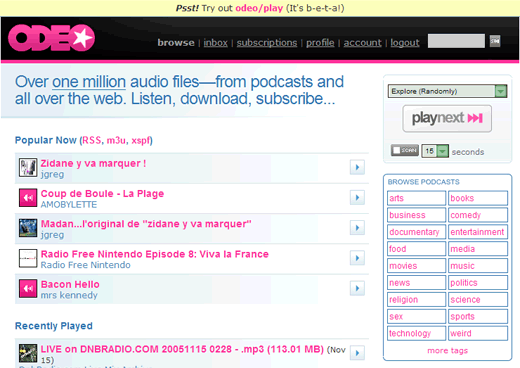Open inbox in navigation
This screenshot has height=368, width=520.
coord(216,43)
